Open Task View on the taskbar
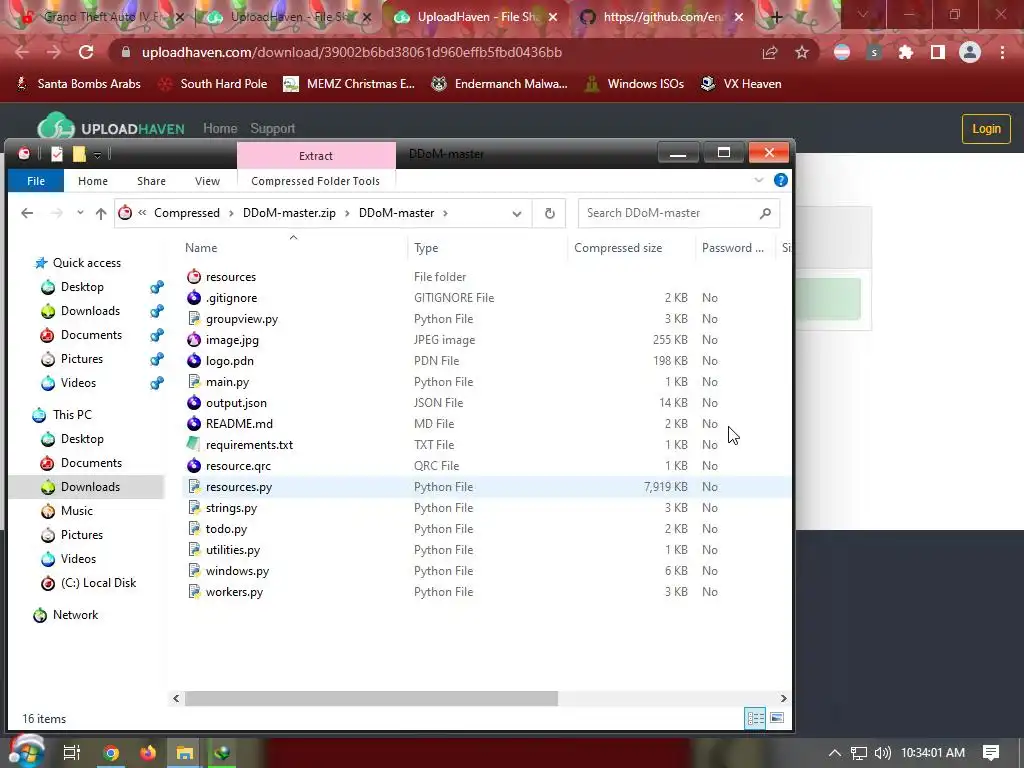 [71, 752]
